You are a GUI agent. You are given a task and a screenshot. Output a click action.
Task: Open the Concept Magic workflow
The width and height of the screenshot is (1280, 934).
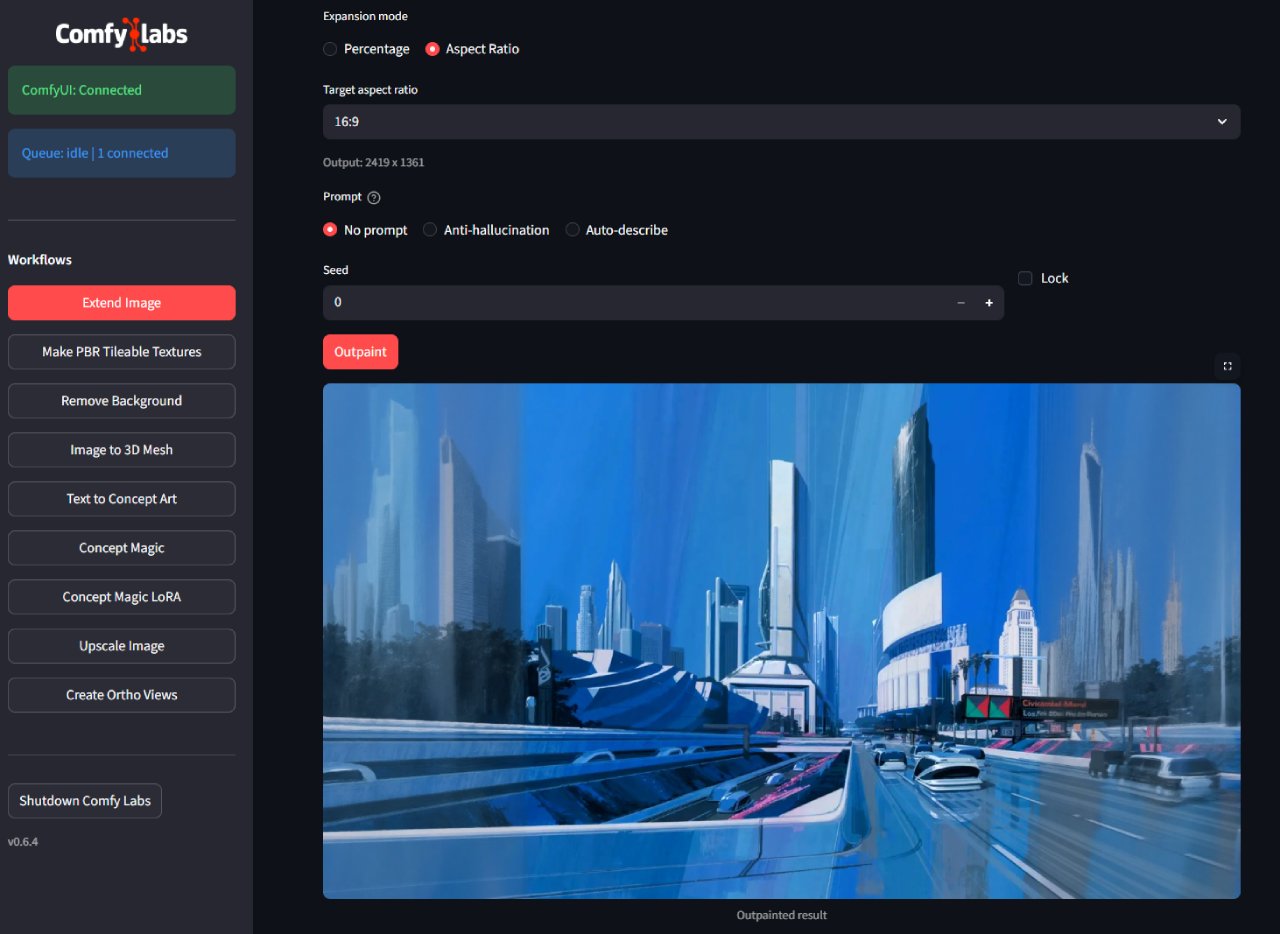pos(122,548)
